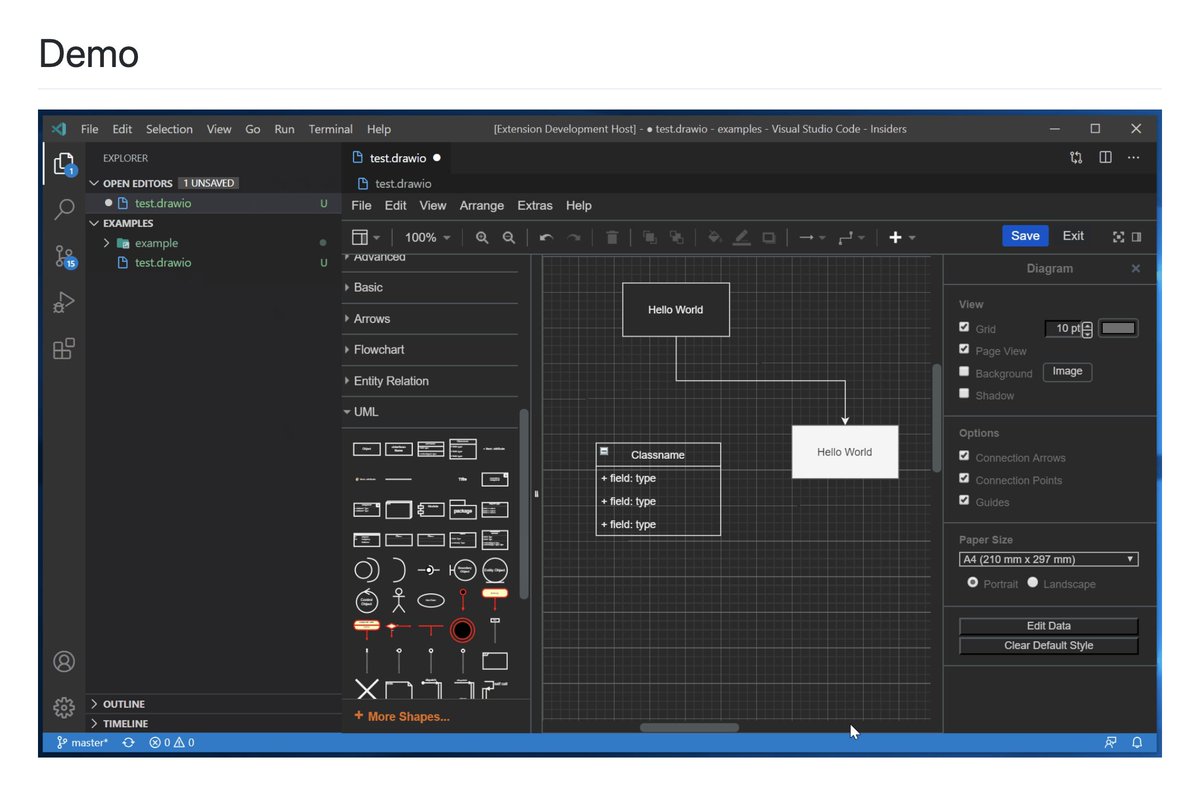Click the To Front icon

pyautogui.click(x=649, y=237)
